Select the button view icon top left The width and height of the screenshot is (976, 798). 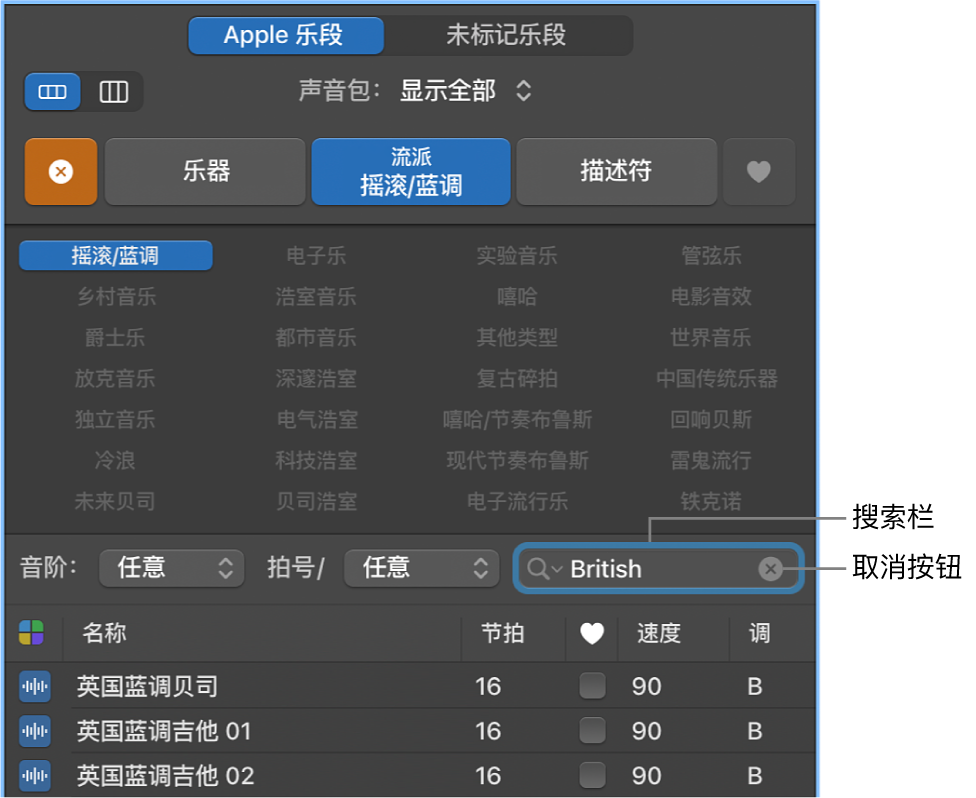pos(51,91)
